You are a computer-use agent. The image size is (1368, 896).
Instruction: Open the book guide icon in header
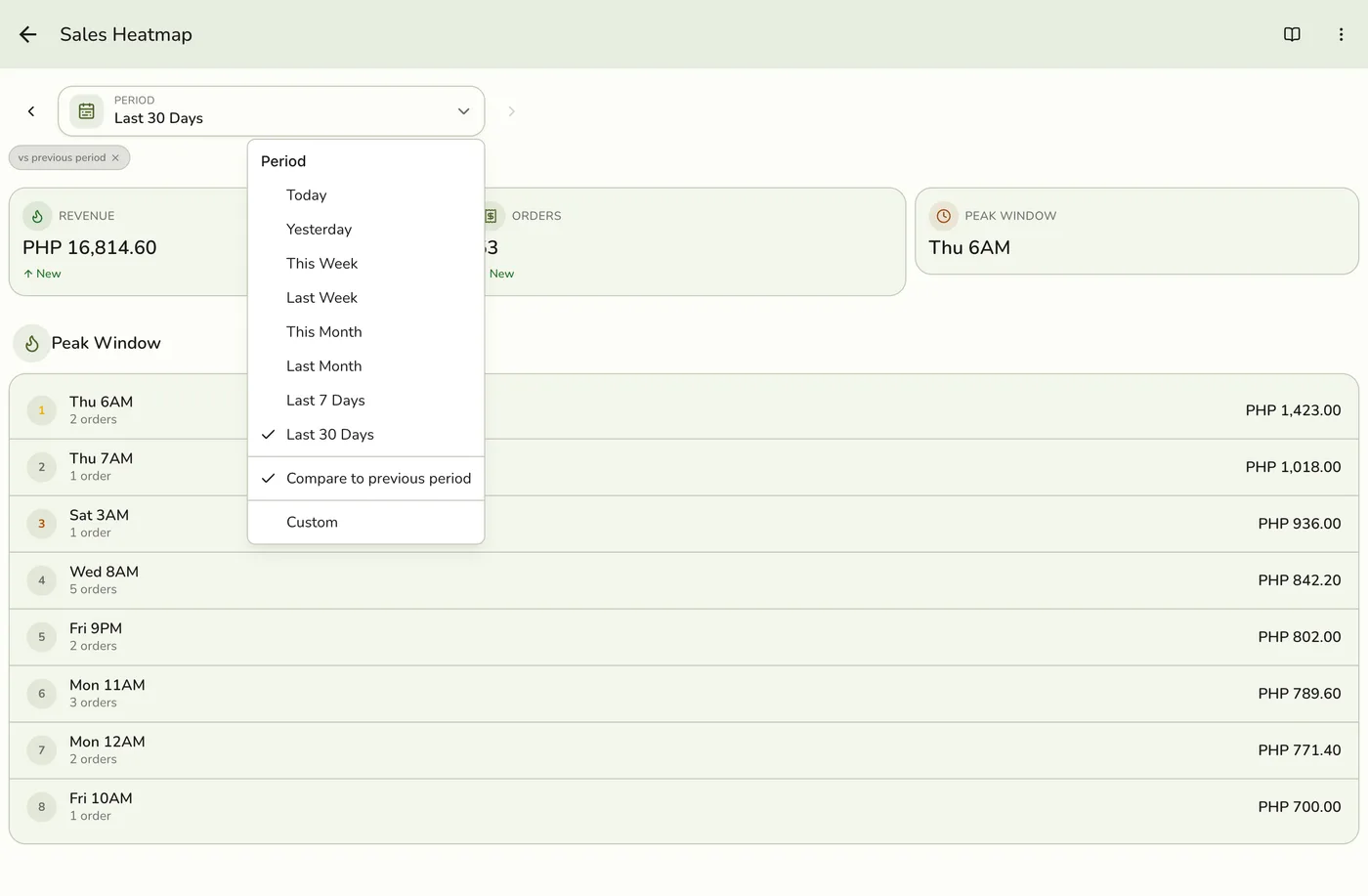pos(1292,34)
